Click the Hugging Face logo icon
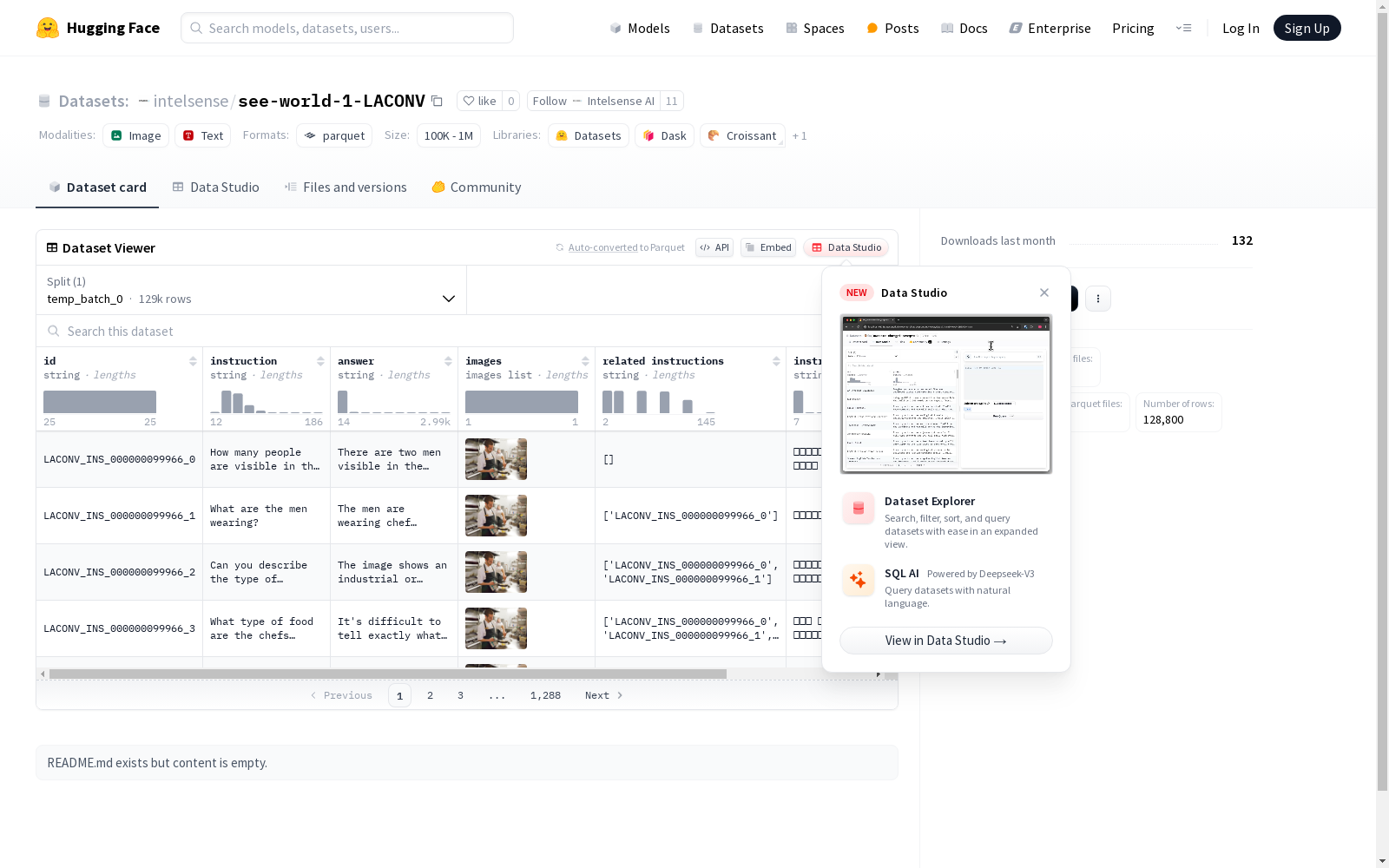This screenshot has height=868, width=1389. coord(48,28)
